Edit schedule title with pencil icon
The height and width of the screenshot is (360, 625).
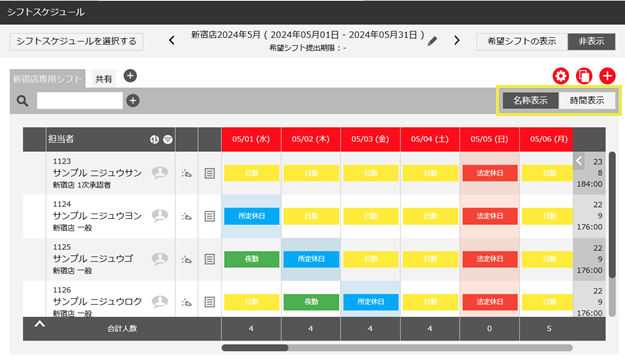pos(432,41)
